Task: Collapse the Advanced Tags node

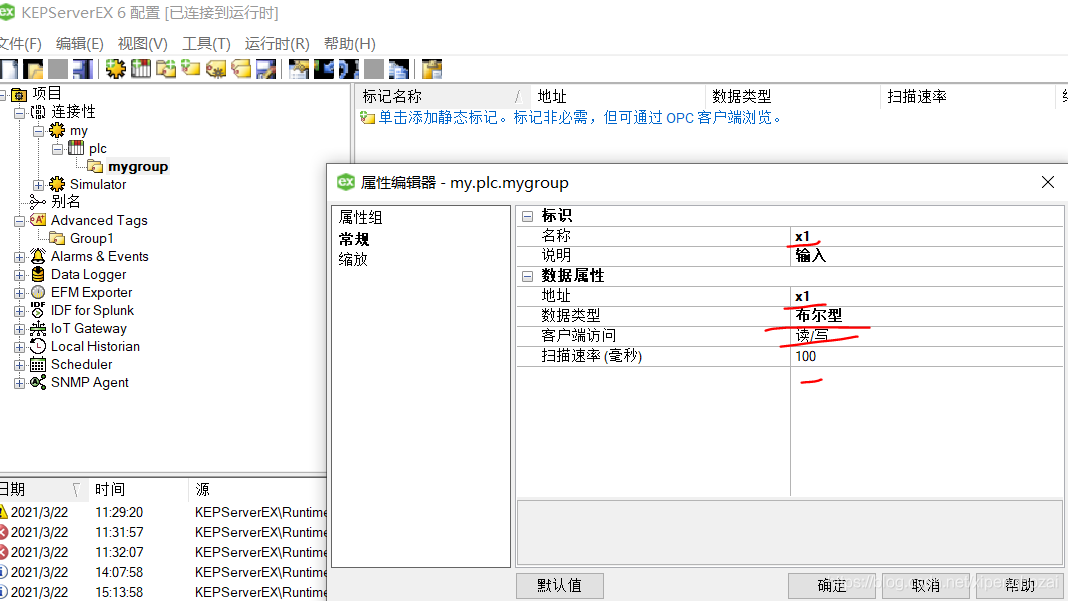Action: pos(20,221)
